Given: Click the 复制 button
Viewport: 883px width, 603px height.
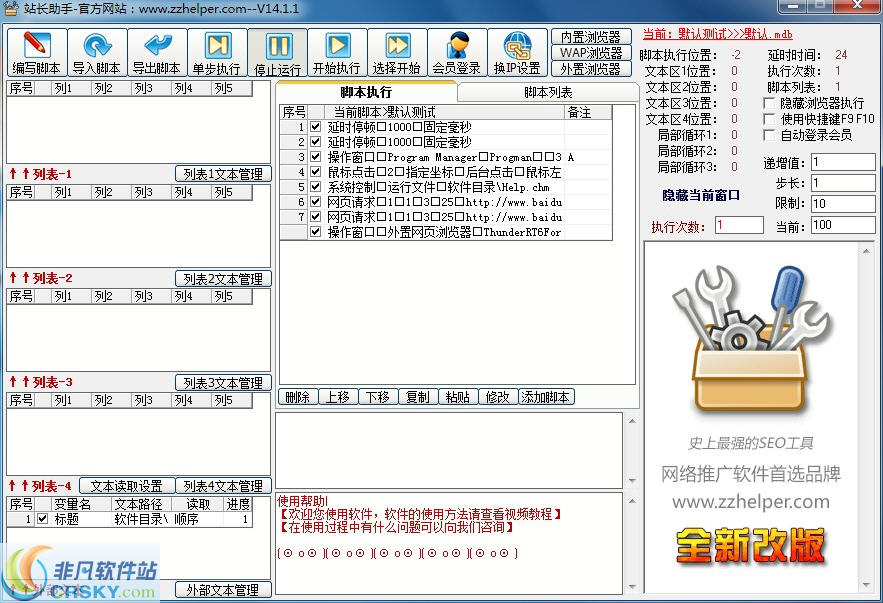Looking at the screenshot, I should [418, 397].
